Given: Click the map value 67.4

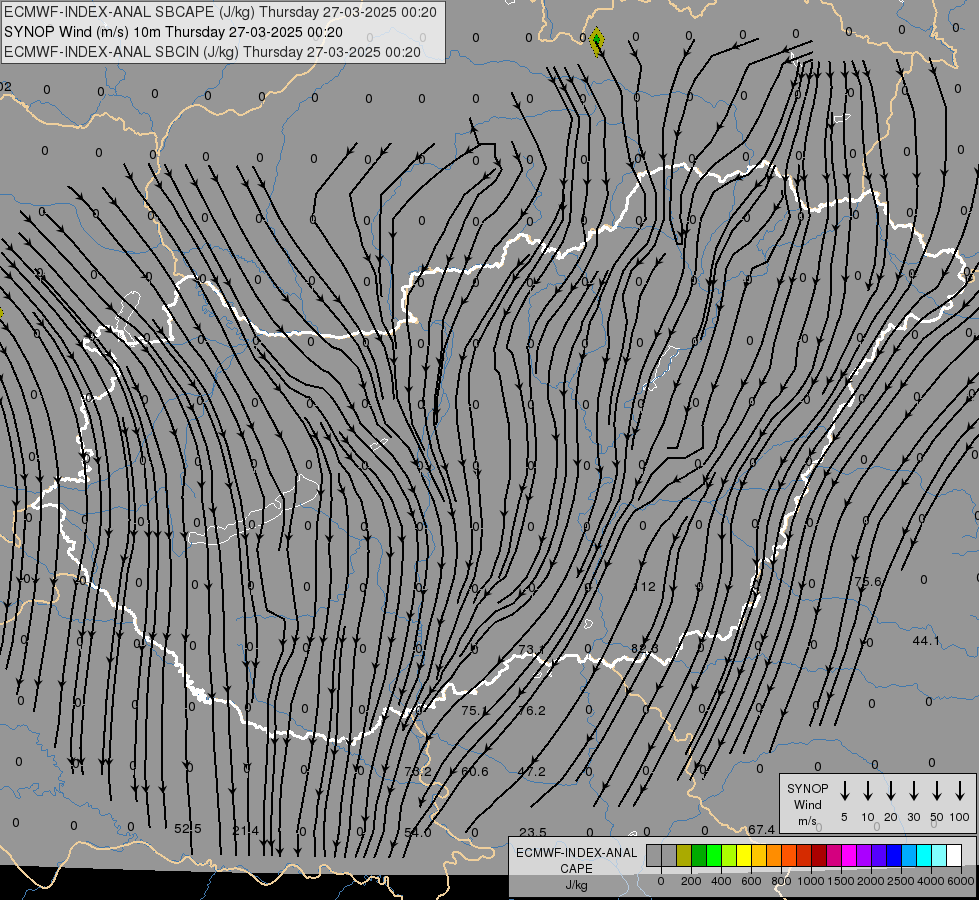Looking at the screenshot, I should click(762, 829).
